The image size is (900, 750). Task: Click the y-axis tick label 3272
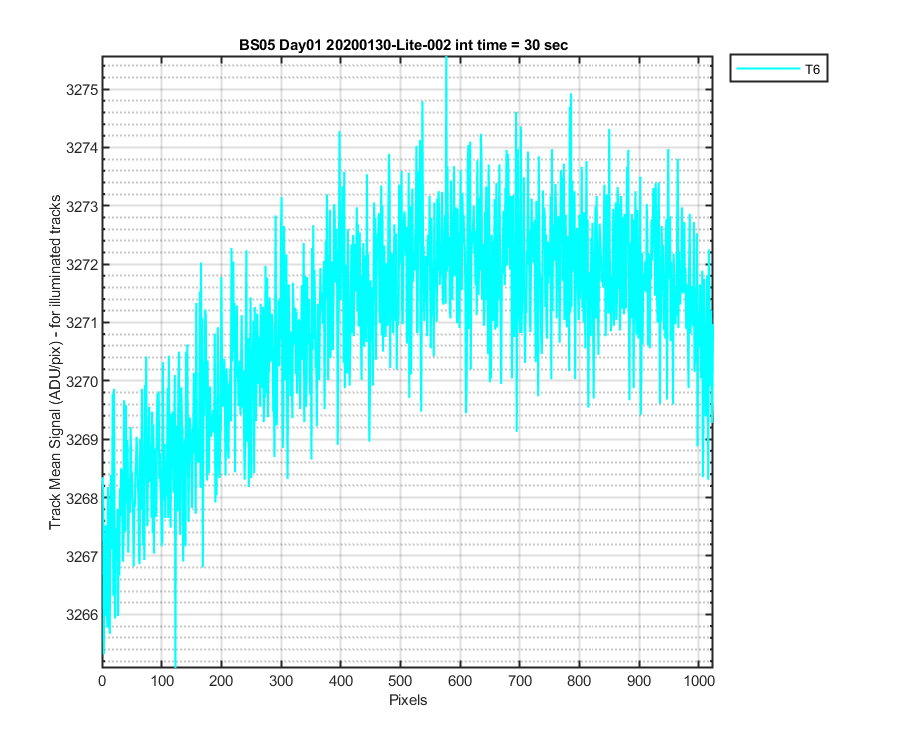(x=82, y=265)
